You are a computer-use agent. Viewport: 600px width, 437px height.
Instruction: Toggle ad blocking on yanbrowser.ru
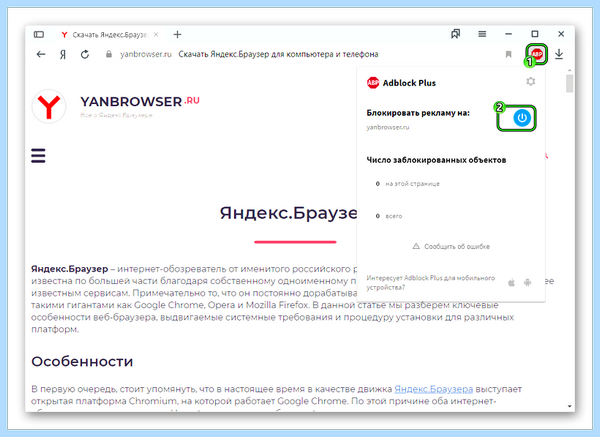(522, 118)
